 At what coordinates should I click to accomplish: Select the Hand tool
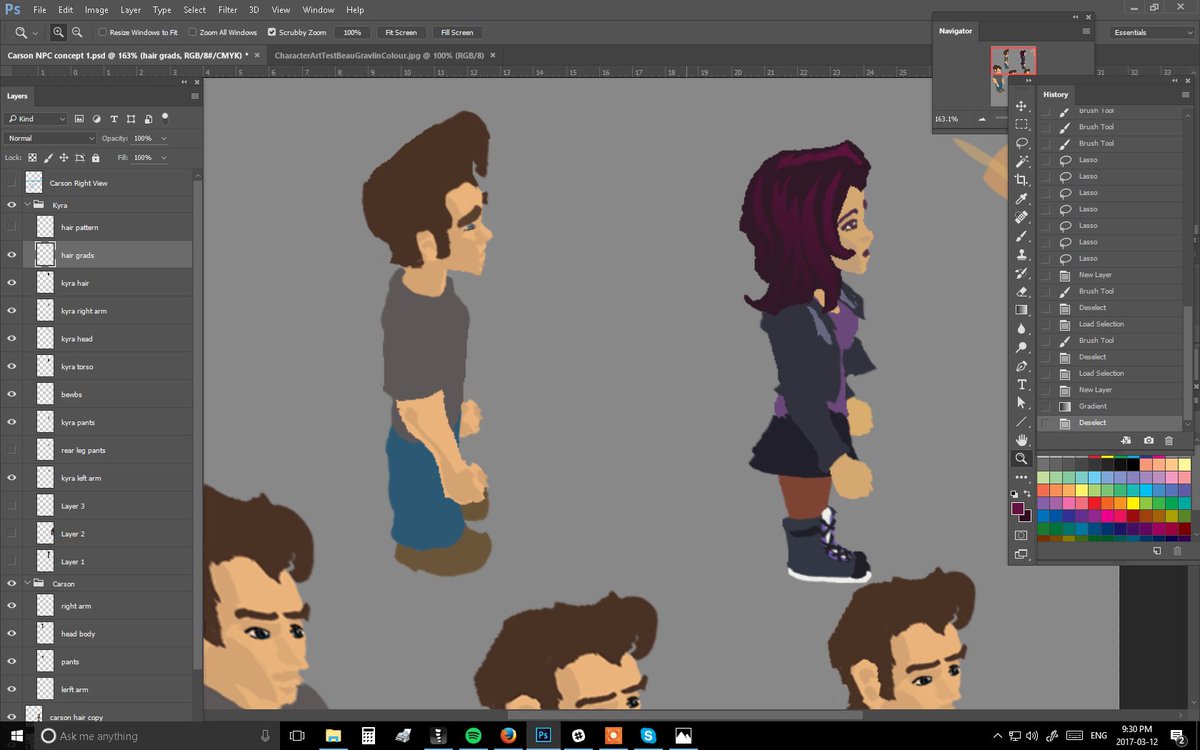pyautogui.click(x=1021, y=440)
